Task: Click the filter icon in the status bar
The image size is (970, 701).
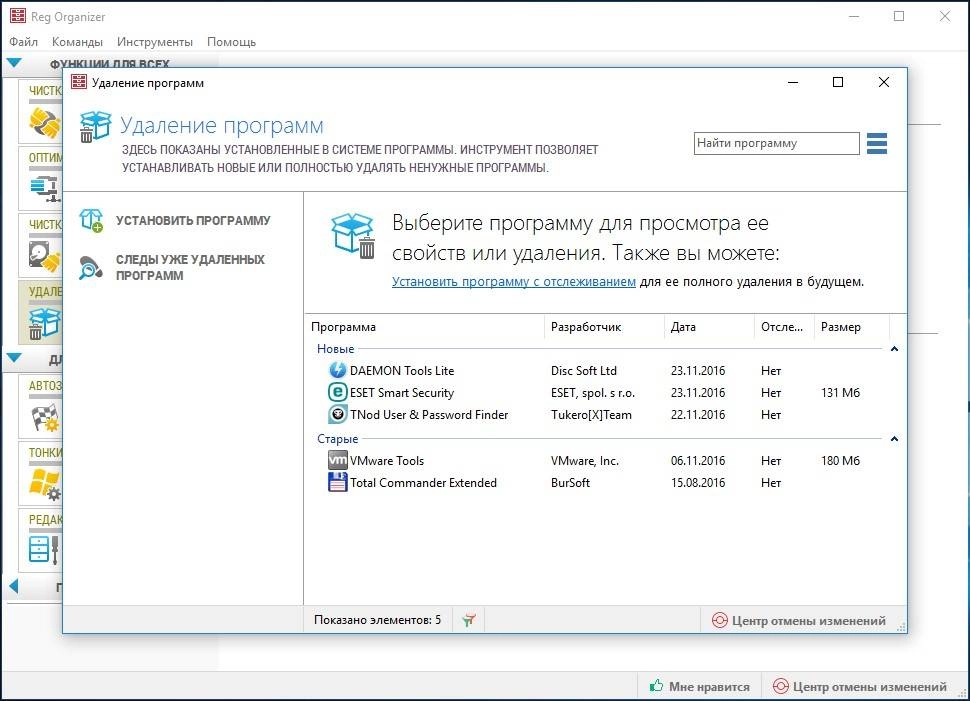Action: (469, 619)
